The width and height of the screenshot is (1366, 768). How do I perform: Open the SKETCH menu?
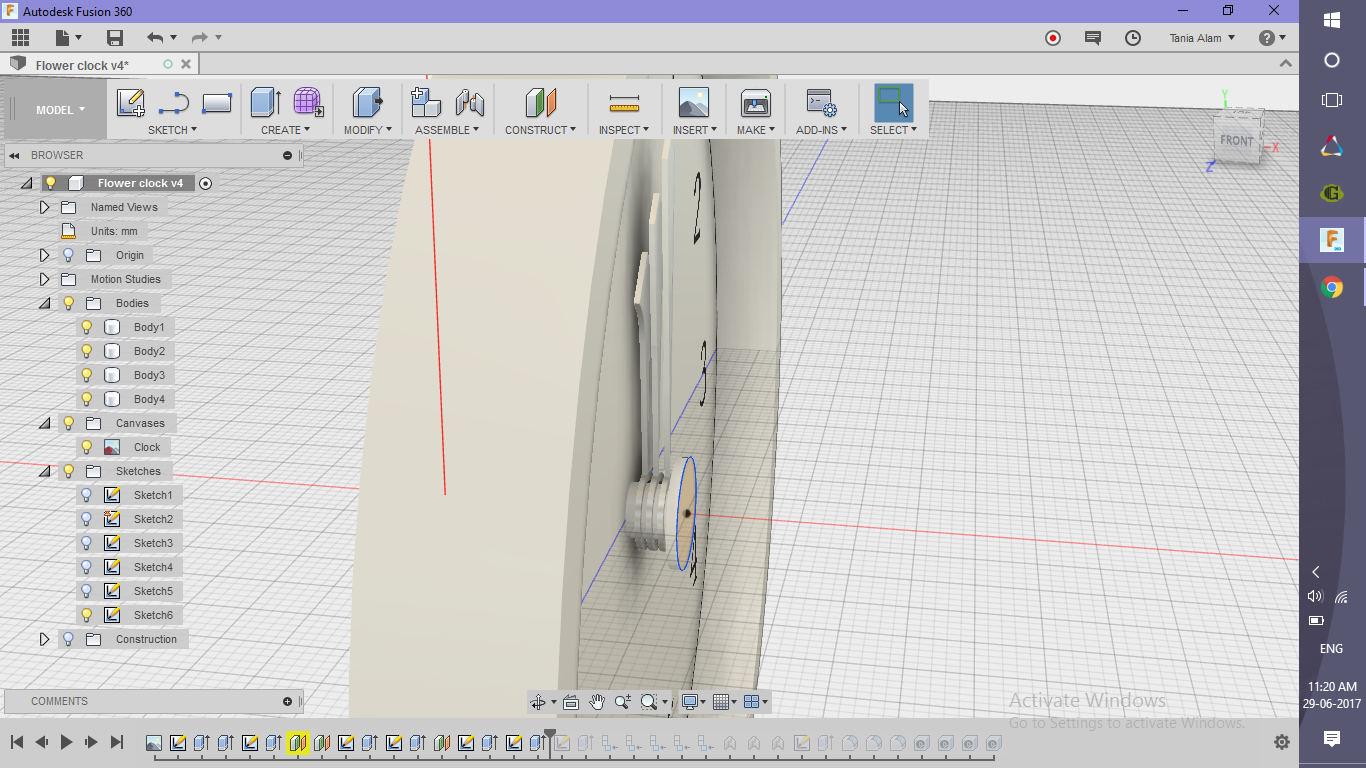click(x=172, y=130)
